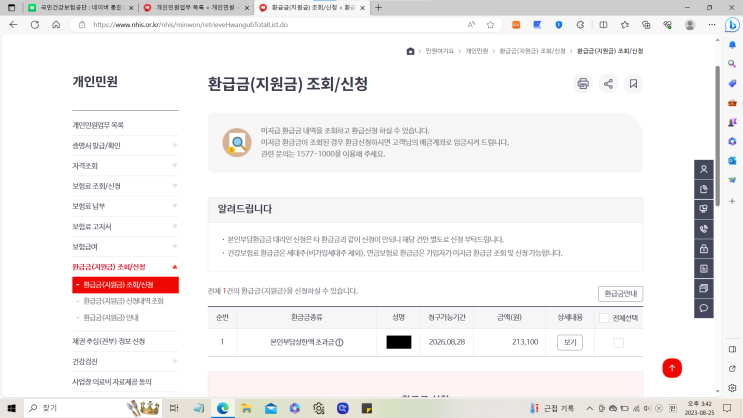
Task: Bookmark this page with the bookmark icon
Action: click(634, 84)
